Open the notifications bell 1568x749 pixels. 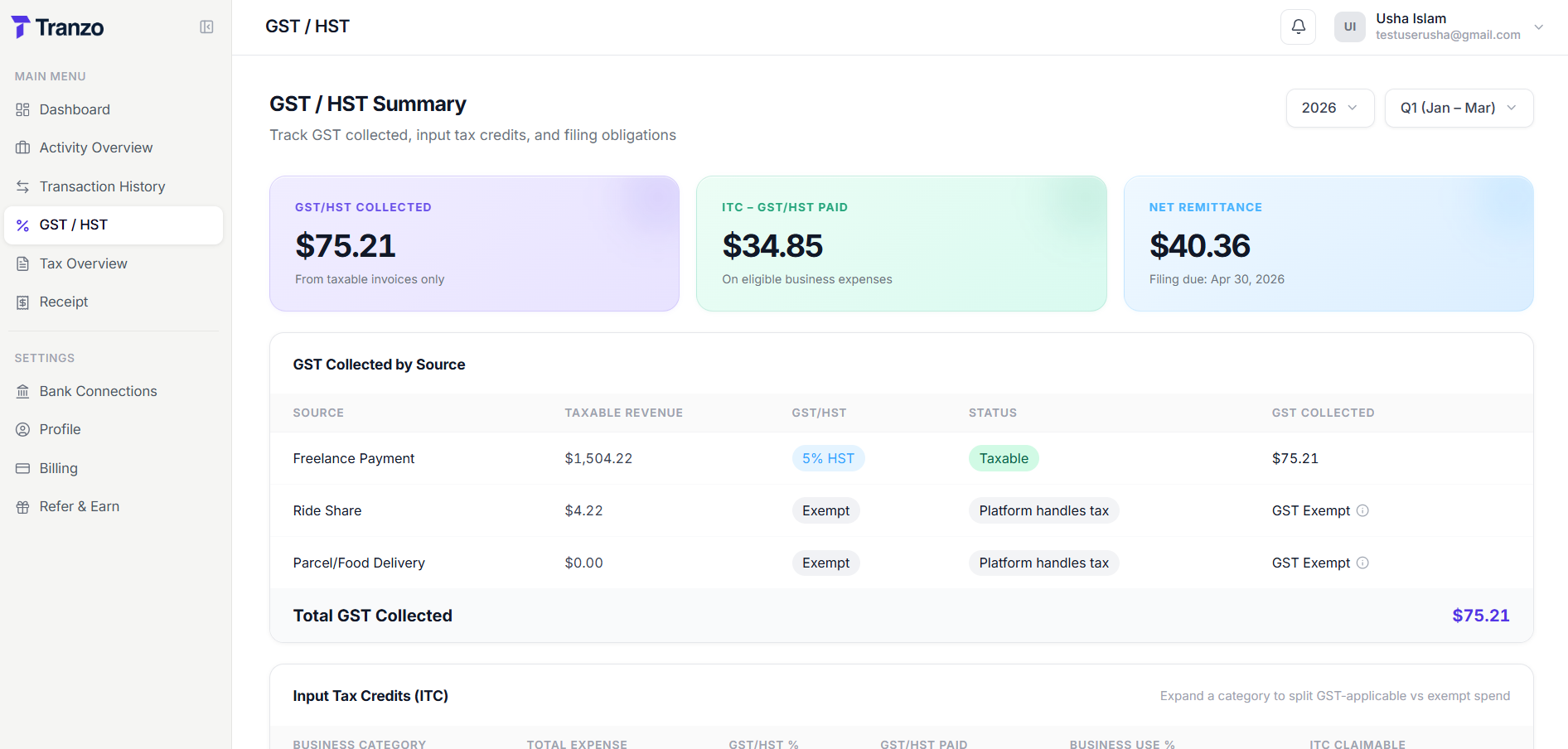1299,27
